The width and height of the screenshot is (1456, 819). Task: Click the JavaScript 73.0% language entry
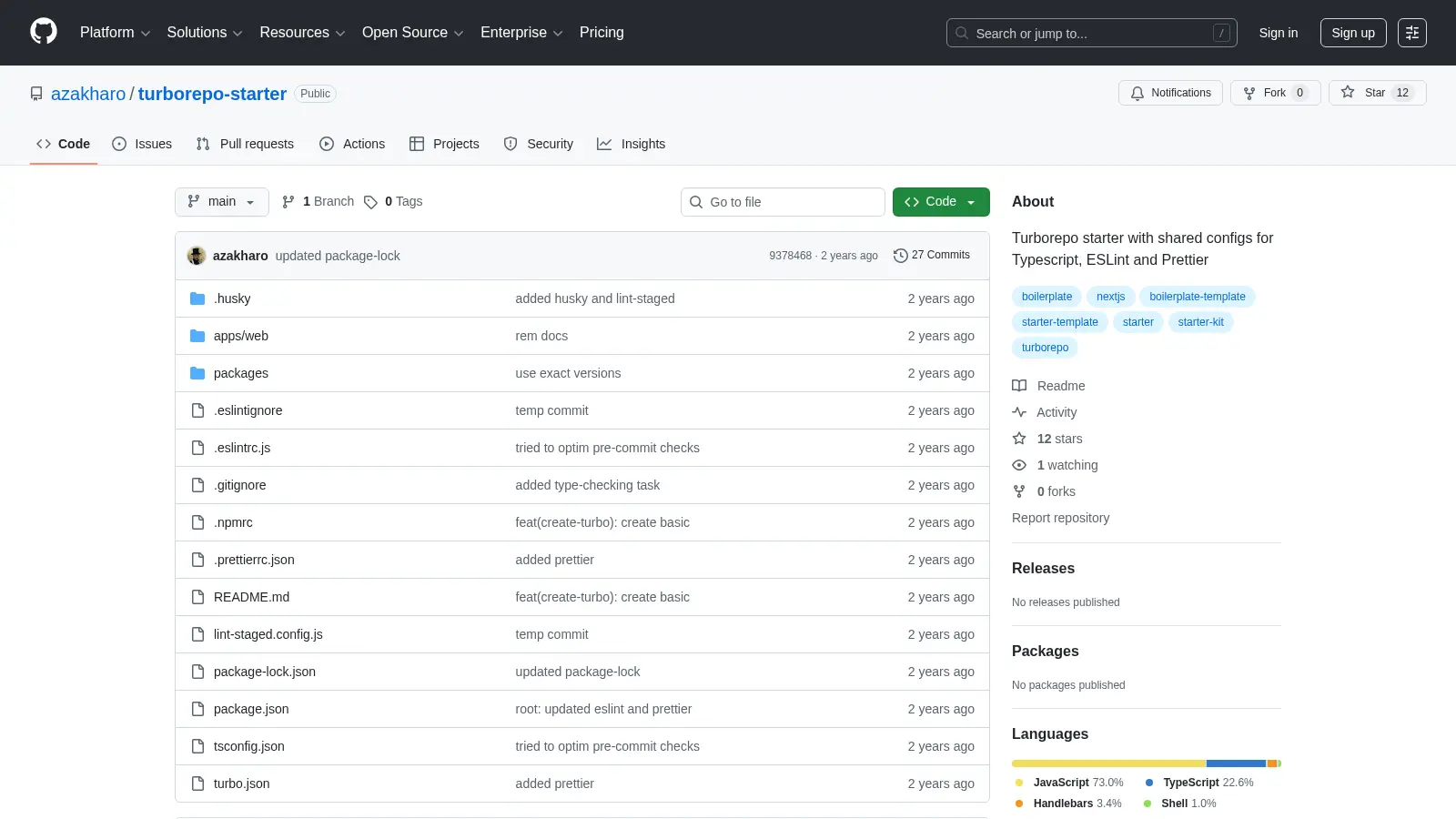point(1069,783)
